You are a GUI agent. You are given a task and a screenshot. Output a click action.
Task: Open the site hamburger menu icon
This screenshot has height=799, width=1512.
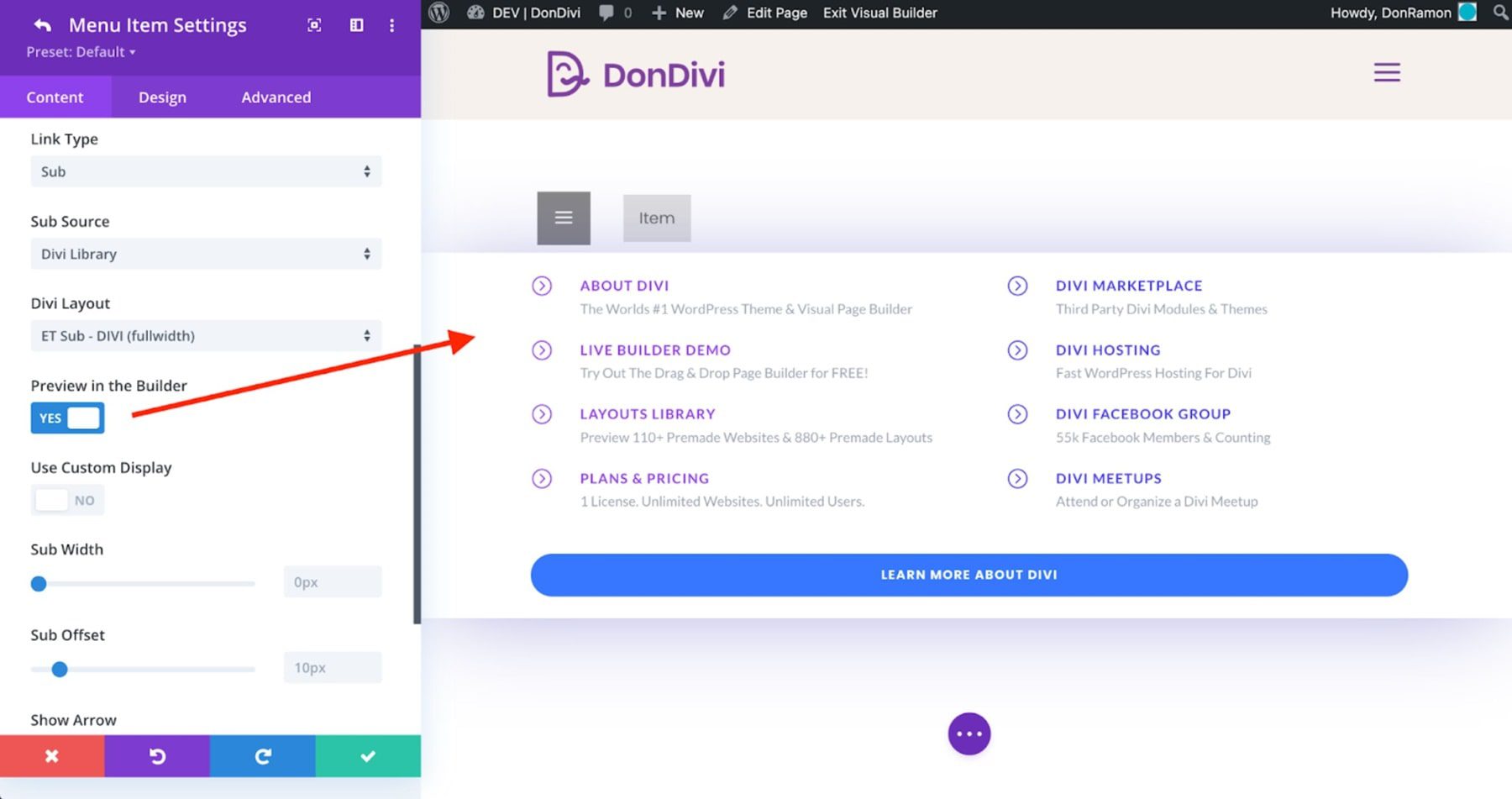click(1387, 72)
